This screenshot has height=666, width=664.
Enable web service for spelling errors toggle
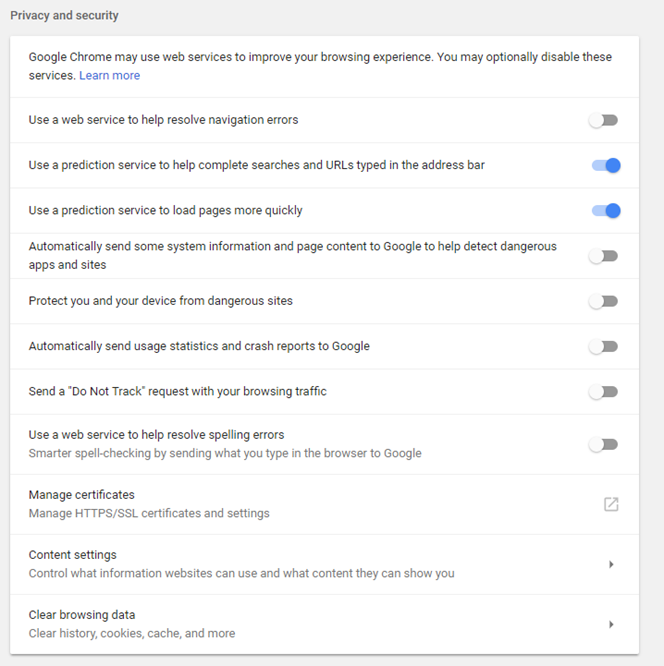(x=603, y=445)
